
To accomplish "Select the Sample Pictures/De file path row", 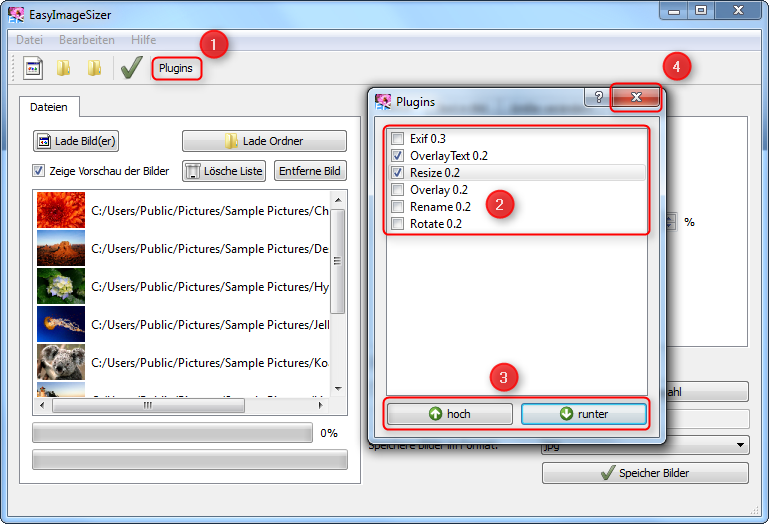I will click(x=182, y=248).
